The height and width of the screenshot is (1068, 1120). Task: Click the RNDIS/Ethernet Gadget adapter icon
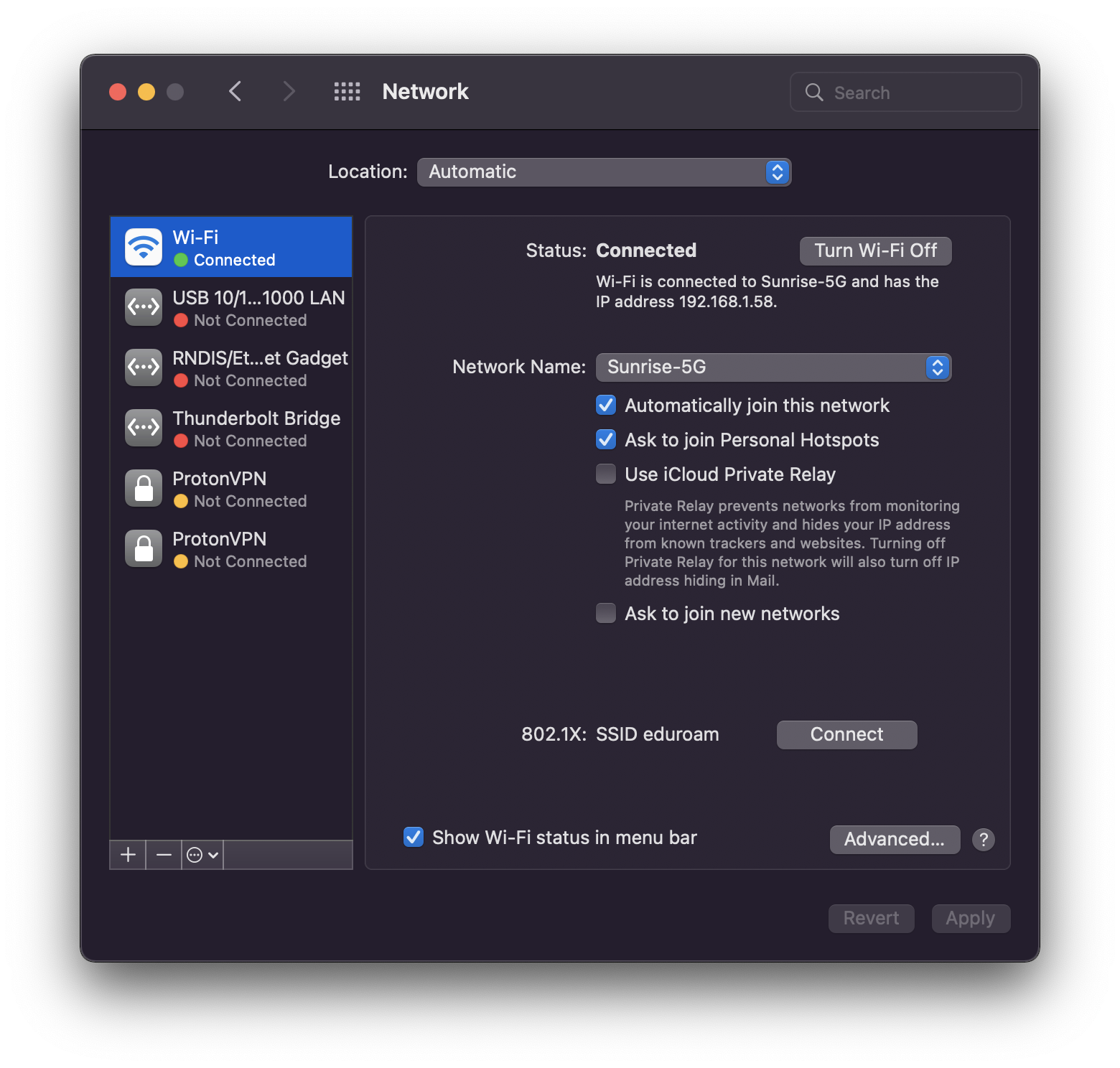pyautogui.click(x=143, y=367)
